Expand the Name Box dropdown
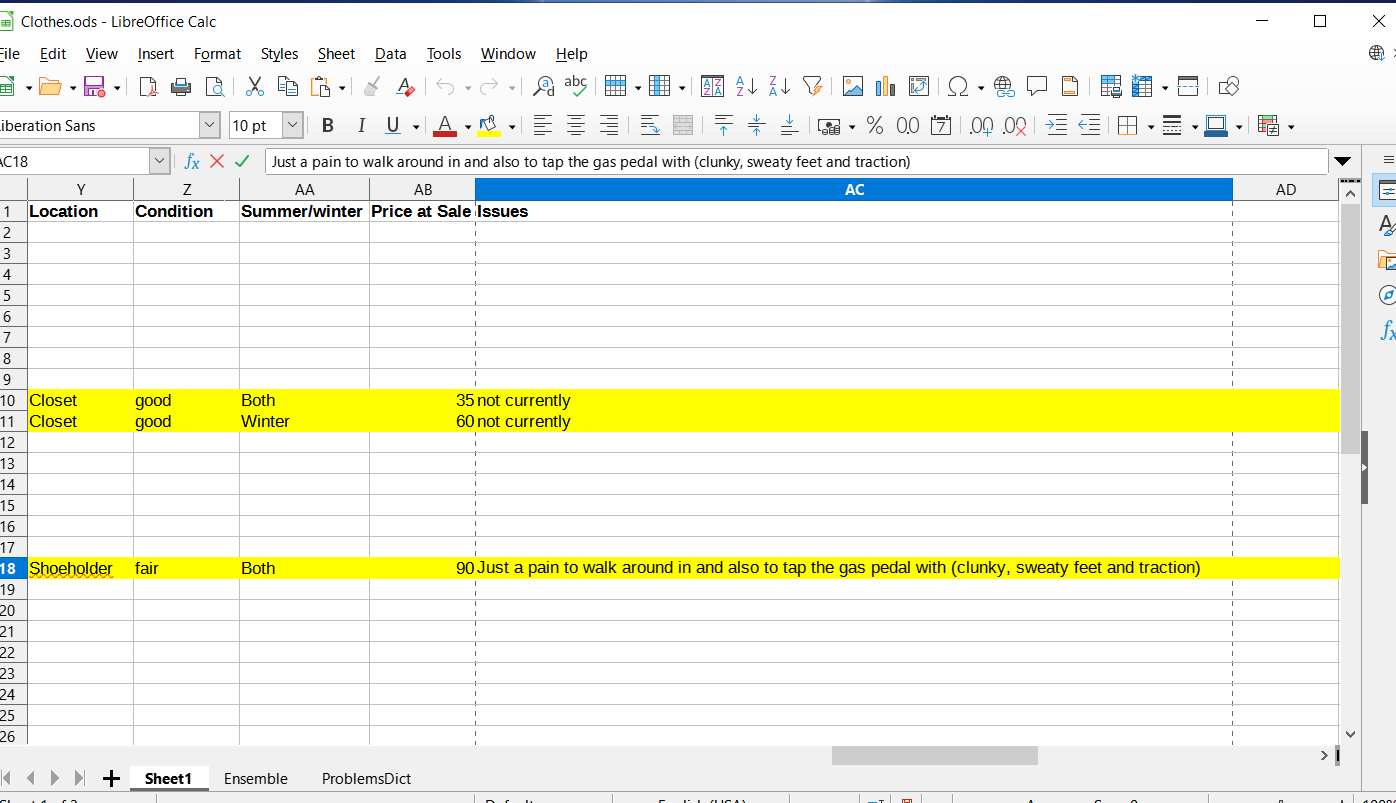 [160, 161]
